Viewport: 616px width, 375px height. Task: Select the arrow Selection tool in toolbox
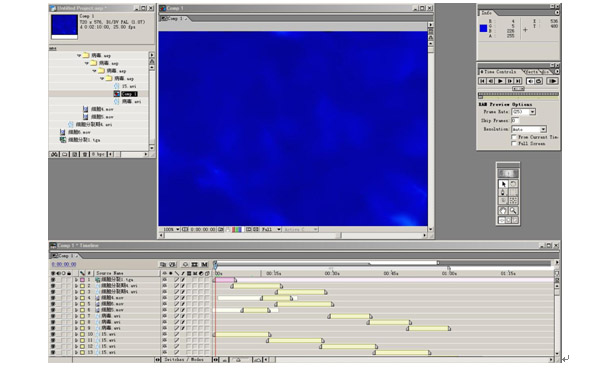click(503, 184)
